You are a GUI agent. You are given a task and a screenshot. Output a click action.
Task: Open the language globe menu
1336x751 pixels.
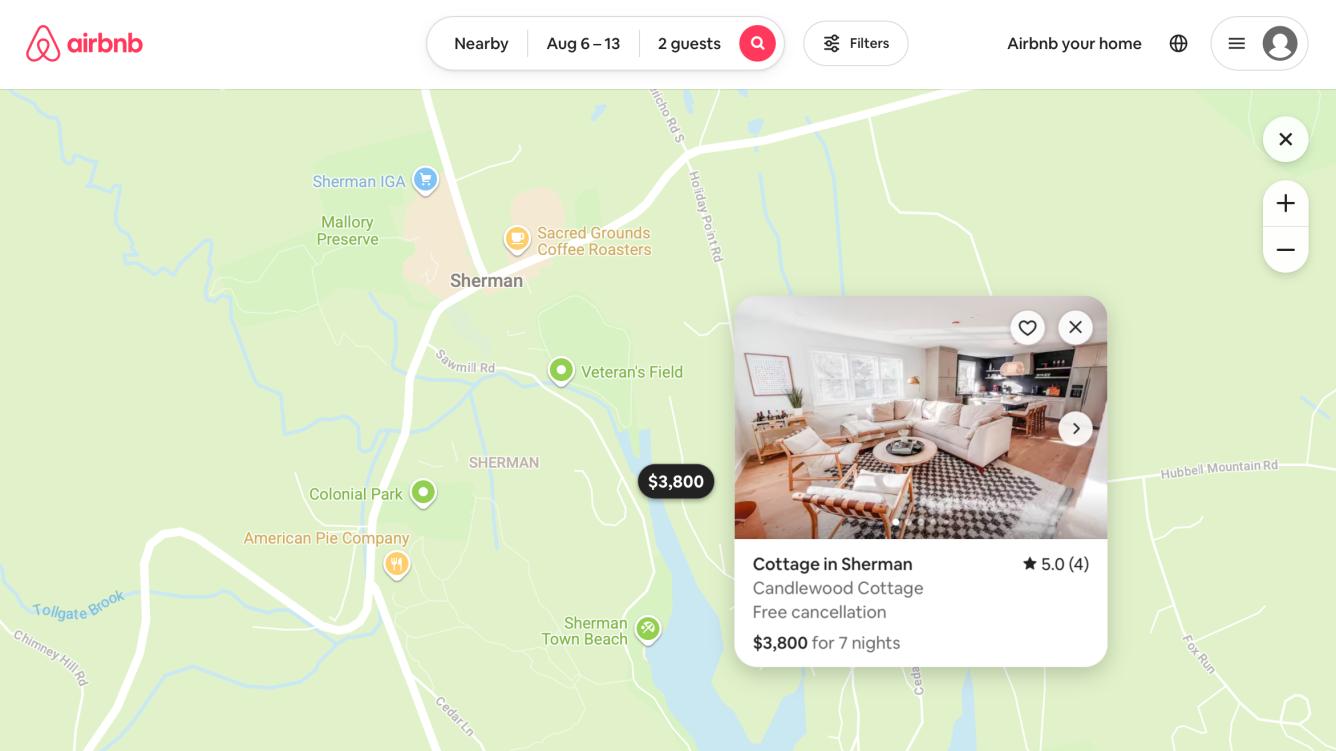[x=1178, y=43]
